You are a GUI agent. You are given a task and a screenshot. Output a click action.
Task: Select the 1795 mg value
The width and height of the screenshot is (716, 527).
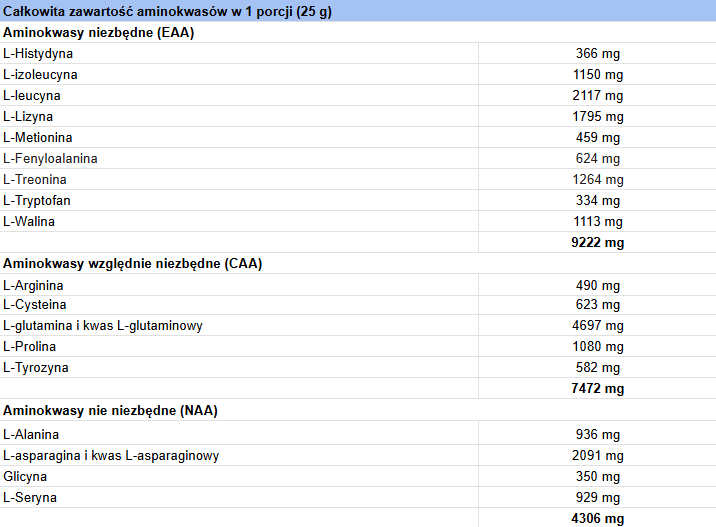pos(598,117)
